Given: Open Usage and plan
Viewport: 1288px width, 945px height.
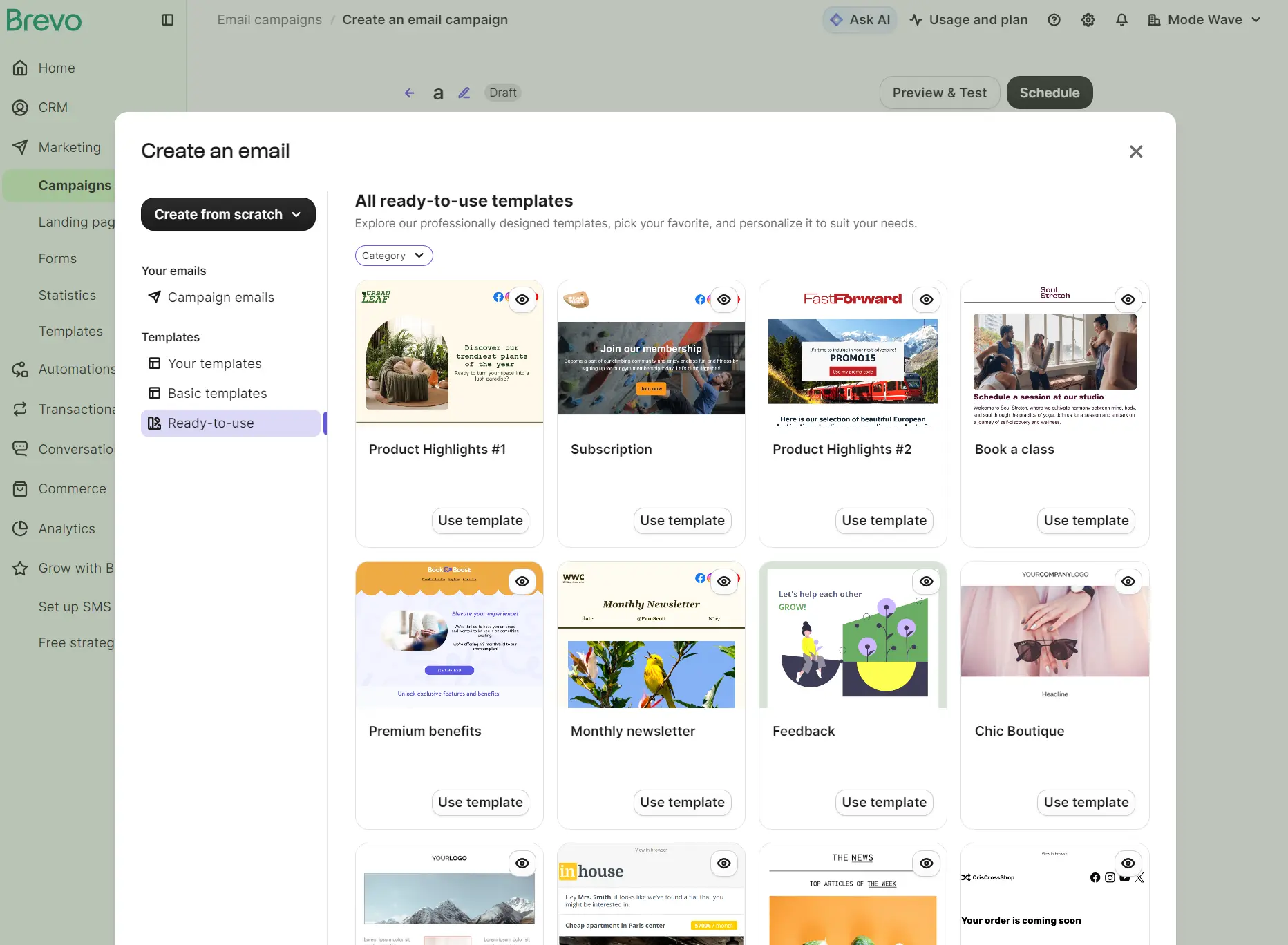Looking at the screenshot, I should coord(969,20).
